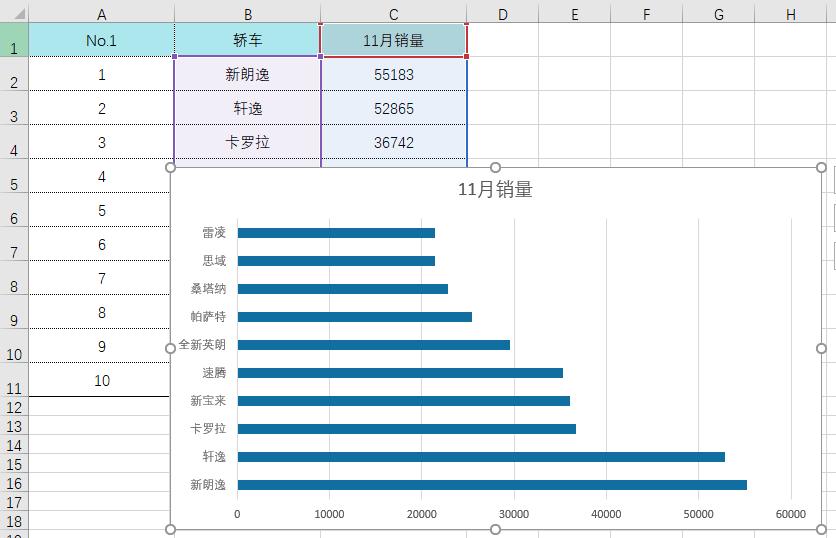Viewport: 836px width, 538px height.
Task: Click chart bottom-middle resize handle
Action: (x=495, y=529)
